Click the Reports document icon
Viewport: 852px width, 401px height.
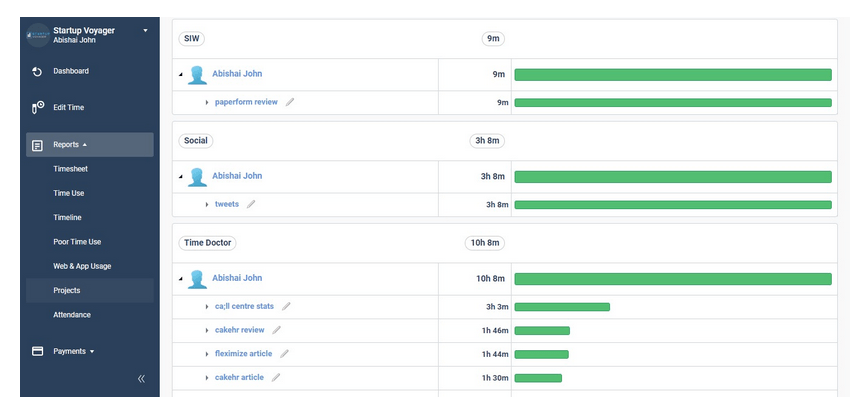coord(37,145)
